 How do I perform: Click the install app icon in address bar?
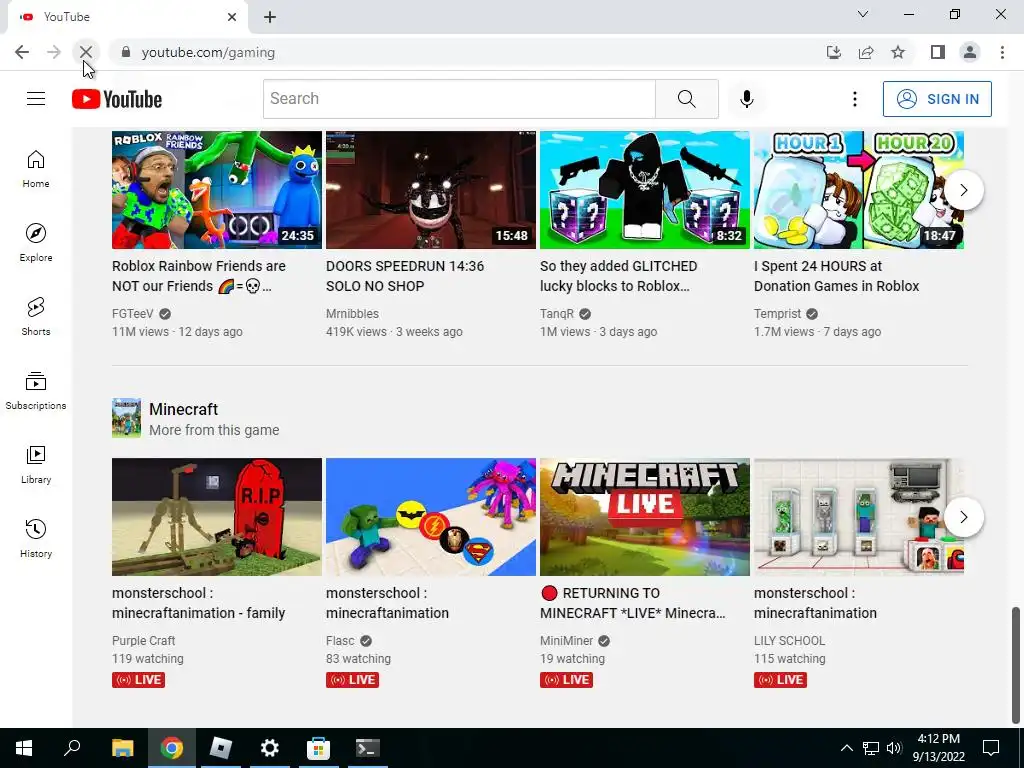pyautogui.click(x=833, y=52)
